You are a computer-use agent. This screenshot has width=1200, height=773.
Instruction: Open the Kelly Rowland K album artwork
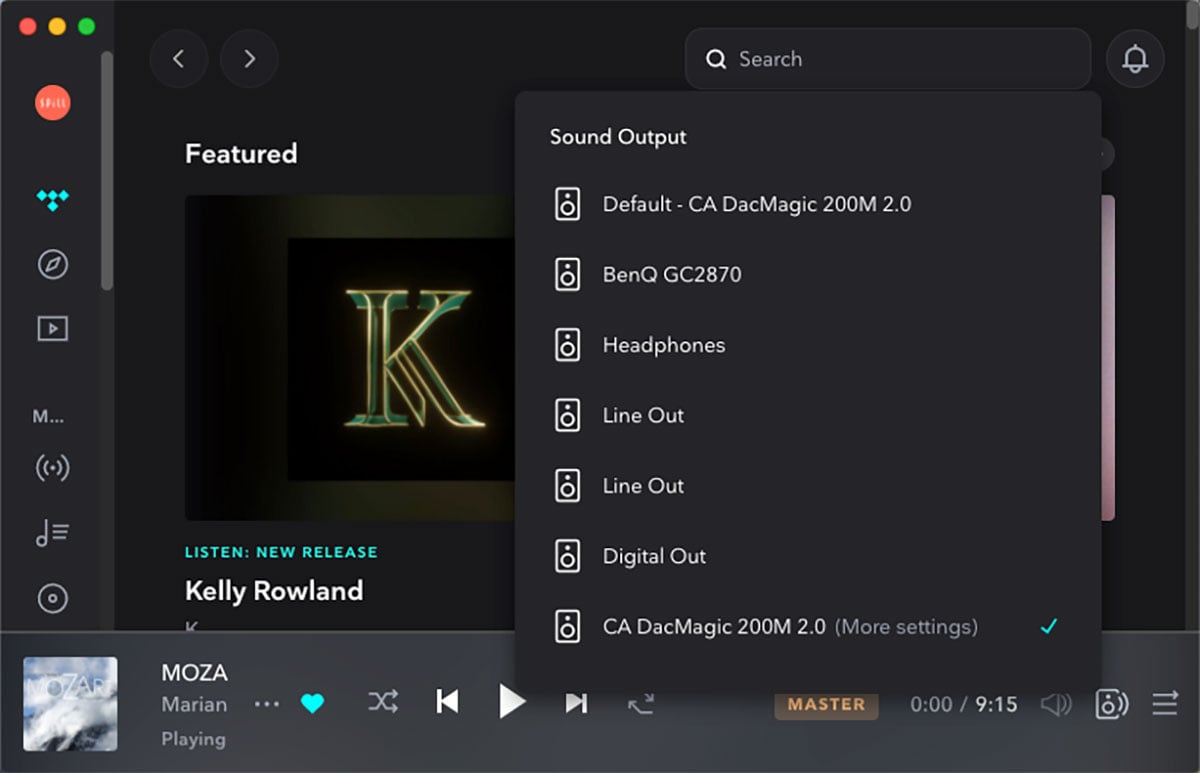pyautogui.click(x=350, y=358)
